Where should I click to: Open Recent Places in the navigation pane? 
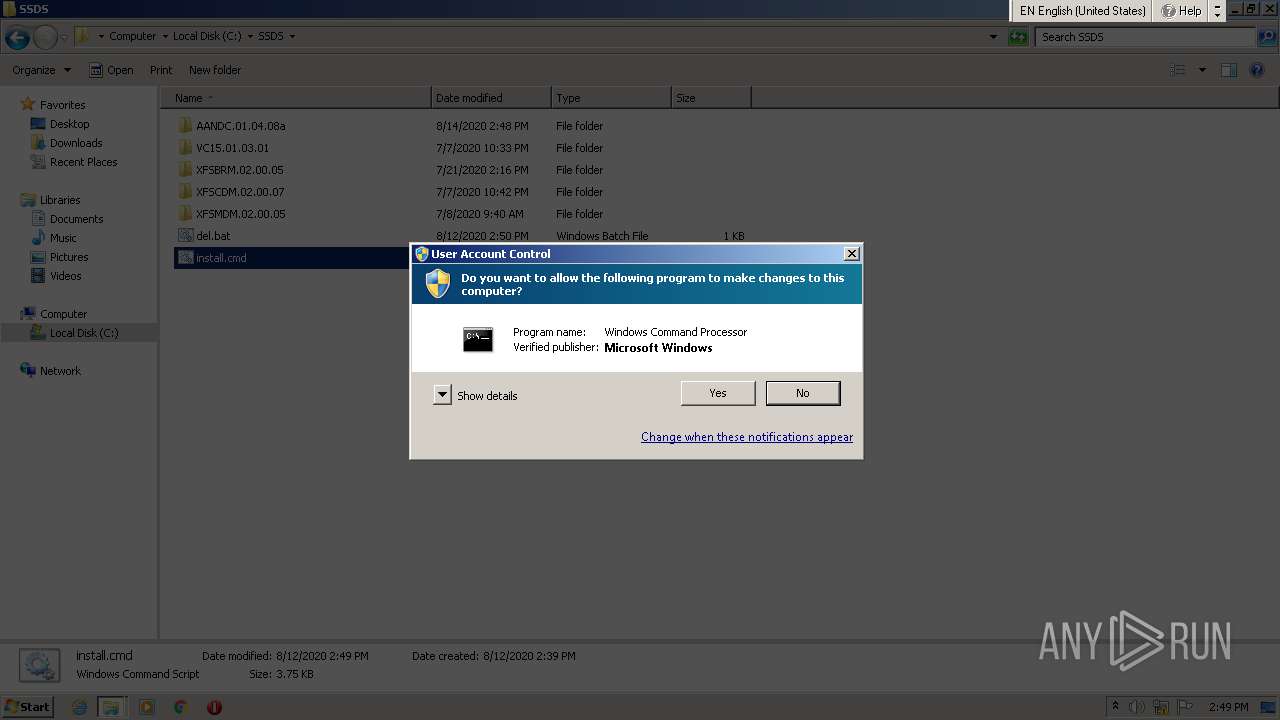(83, 162)
